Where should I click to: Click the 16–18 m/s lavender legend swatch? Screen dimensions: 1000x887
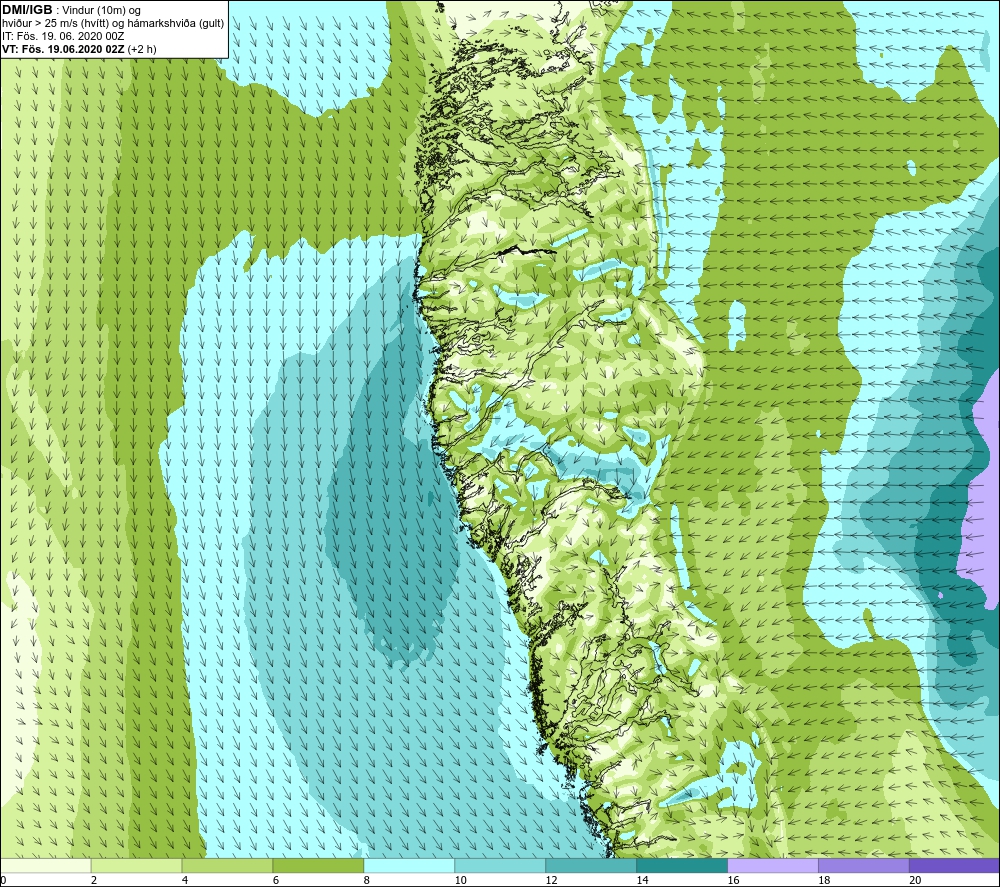coord(773,865)
